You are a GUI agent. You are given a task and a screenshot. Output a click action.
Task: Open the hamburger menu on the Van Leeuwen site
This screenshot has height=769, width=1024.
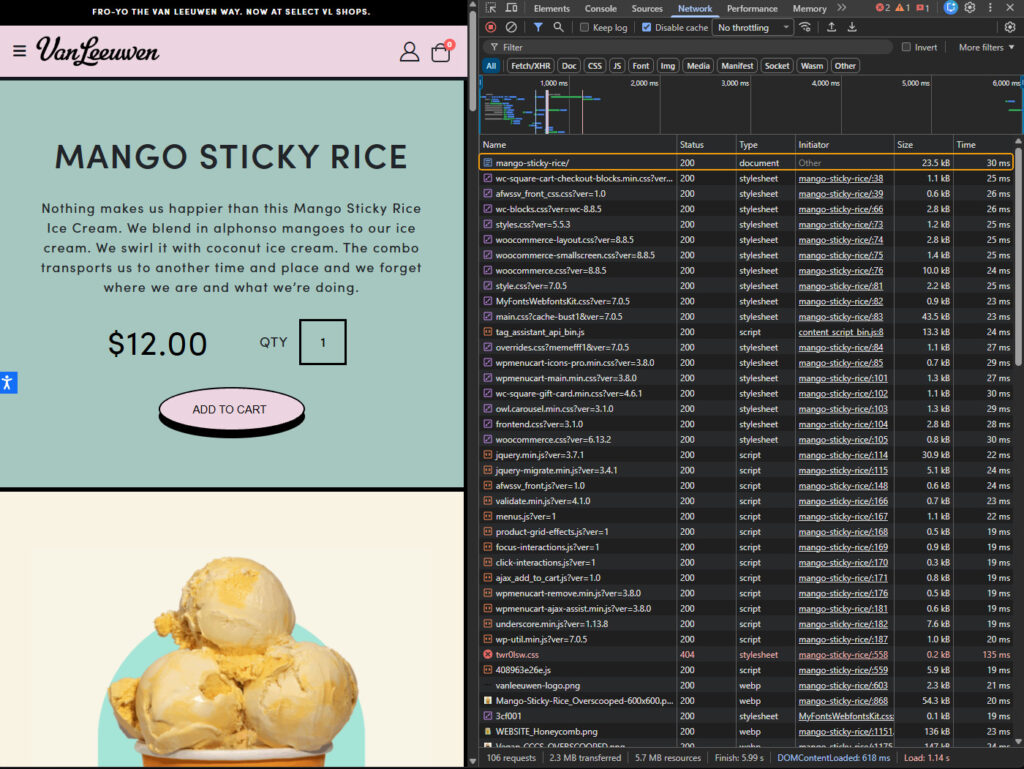[20, 51]
